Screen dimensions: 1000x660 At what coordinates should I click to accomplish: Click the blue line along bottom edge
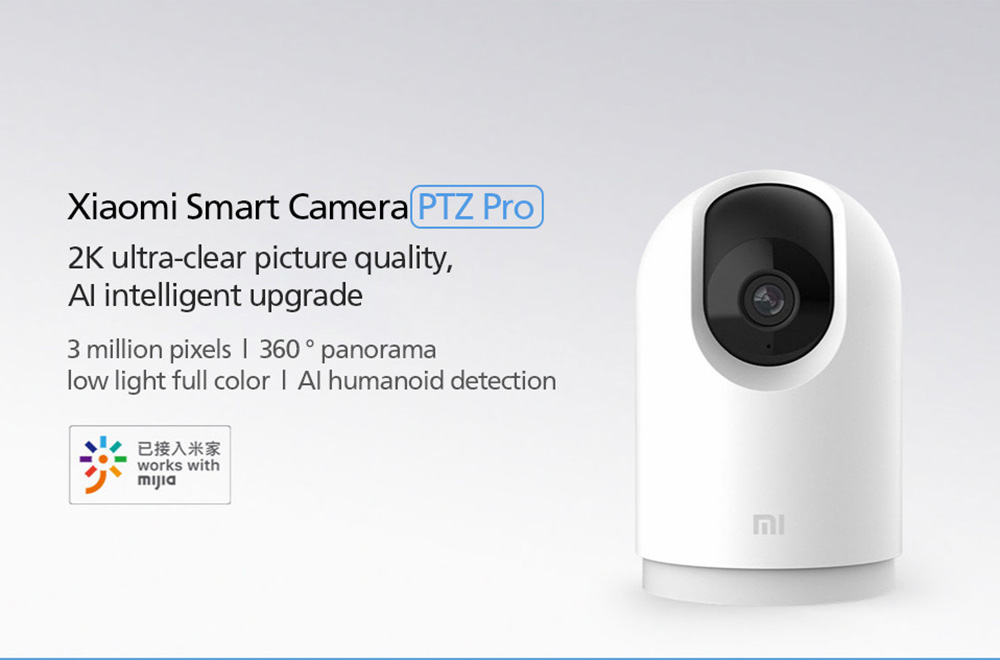[x=500, y=658]
